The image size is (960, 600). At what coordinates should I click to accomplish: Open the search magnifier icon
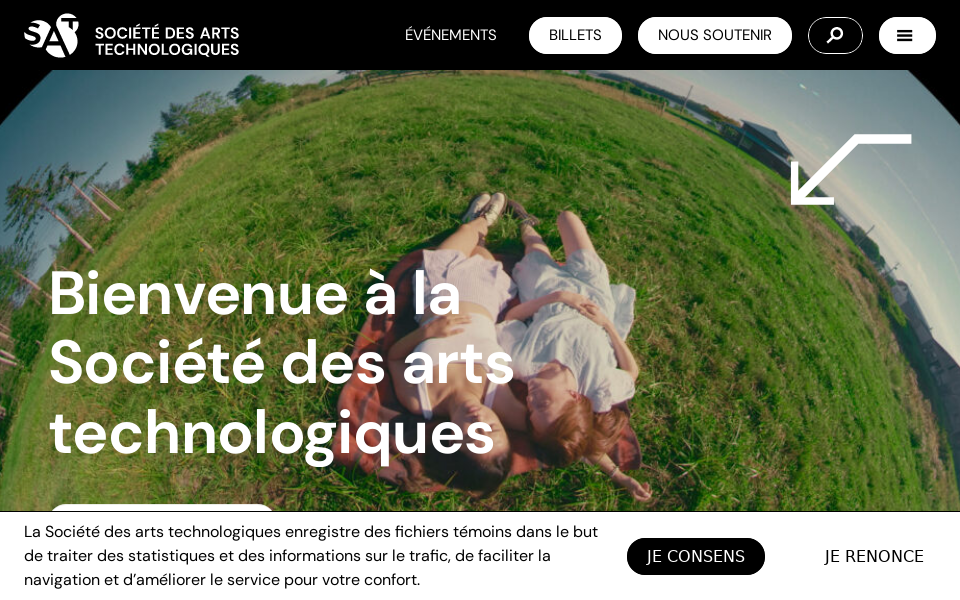click(x=835, y=36)
